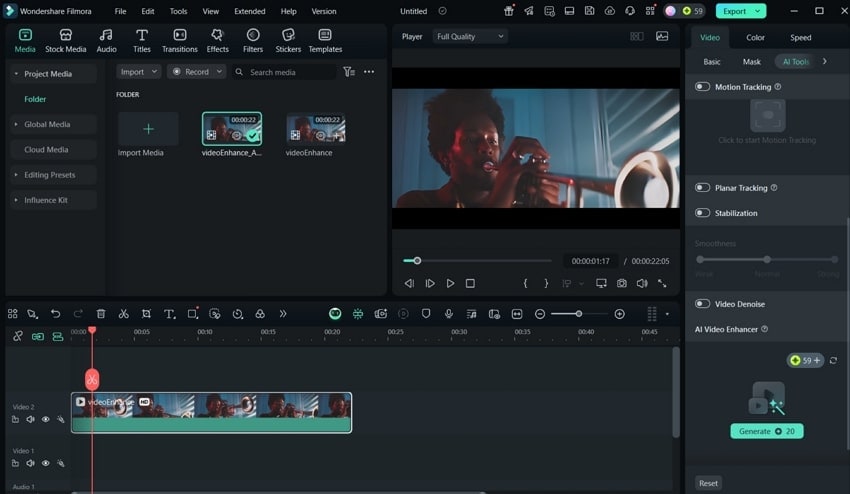The image size is (850, 494).
Task: Open the Transitions panel
Action: (179, 41)
